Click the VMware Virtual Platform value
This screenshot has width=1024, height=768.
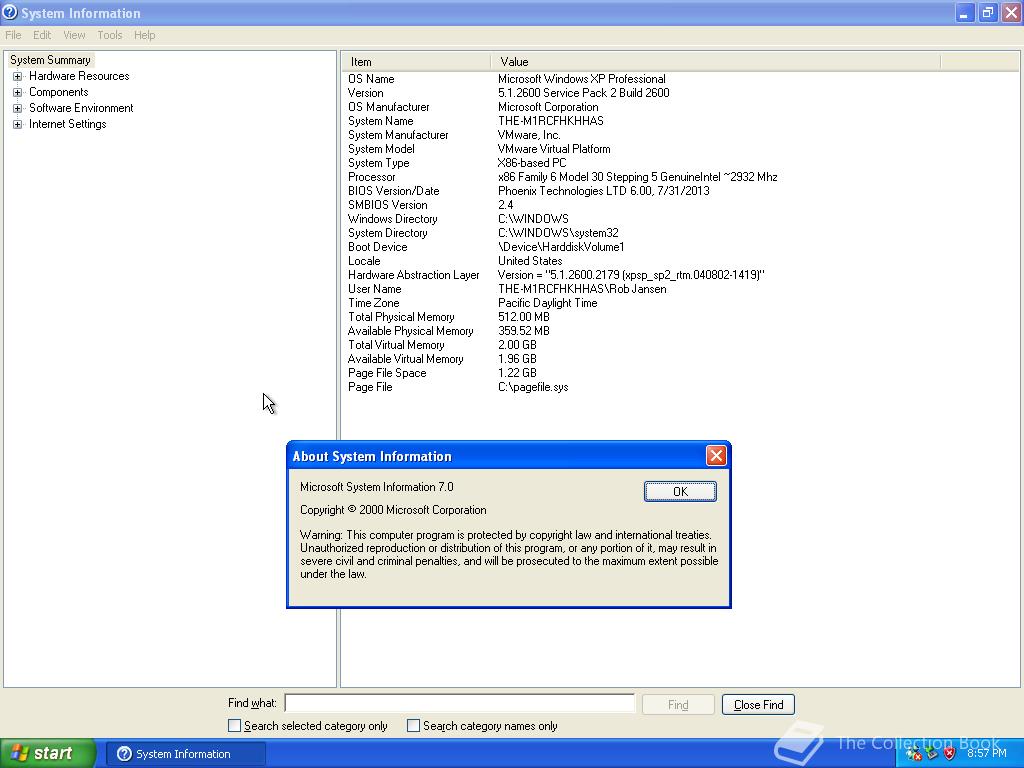point(554,149)
